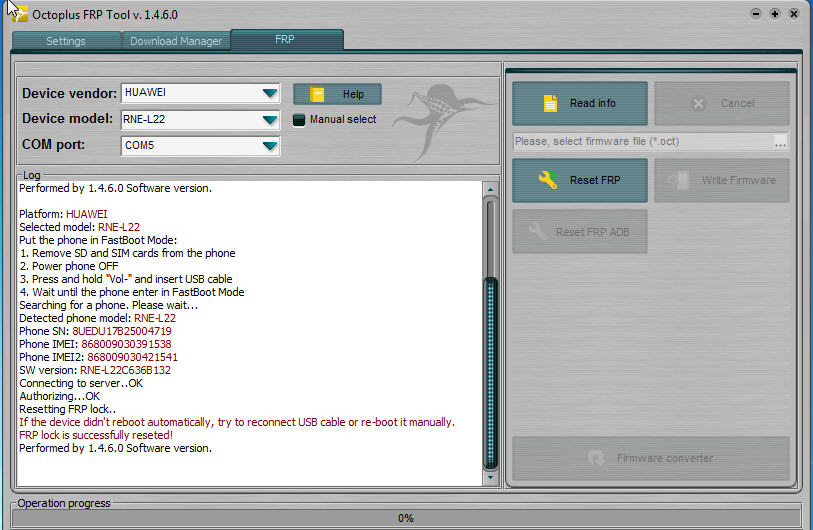This screenshot has height=530, width=813.
Task: Click the 'Authorizing...OK' log line
Action: point(60,396)
